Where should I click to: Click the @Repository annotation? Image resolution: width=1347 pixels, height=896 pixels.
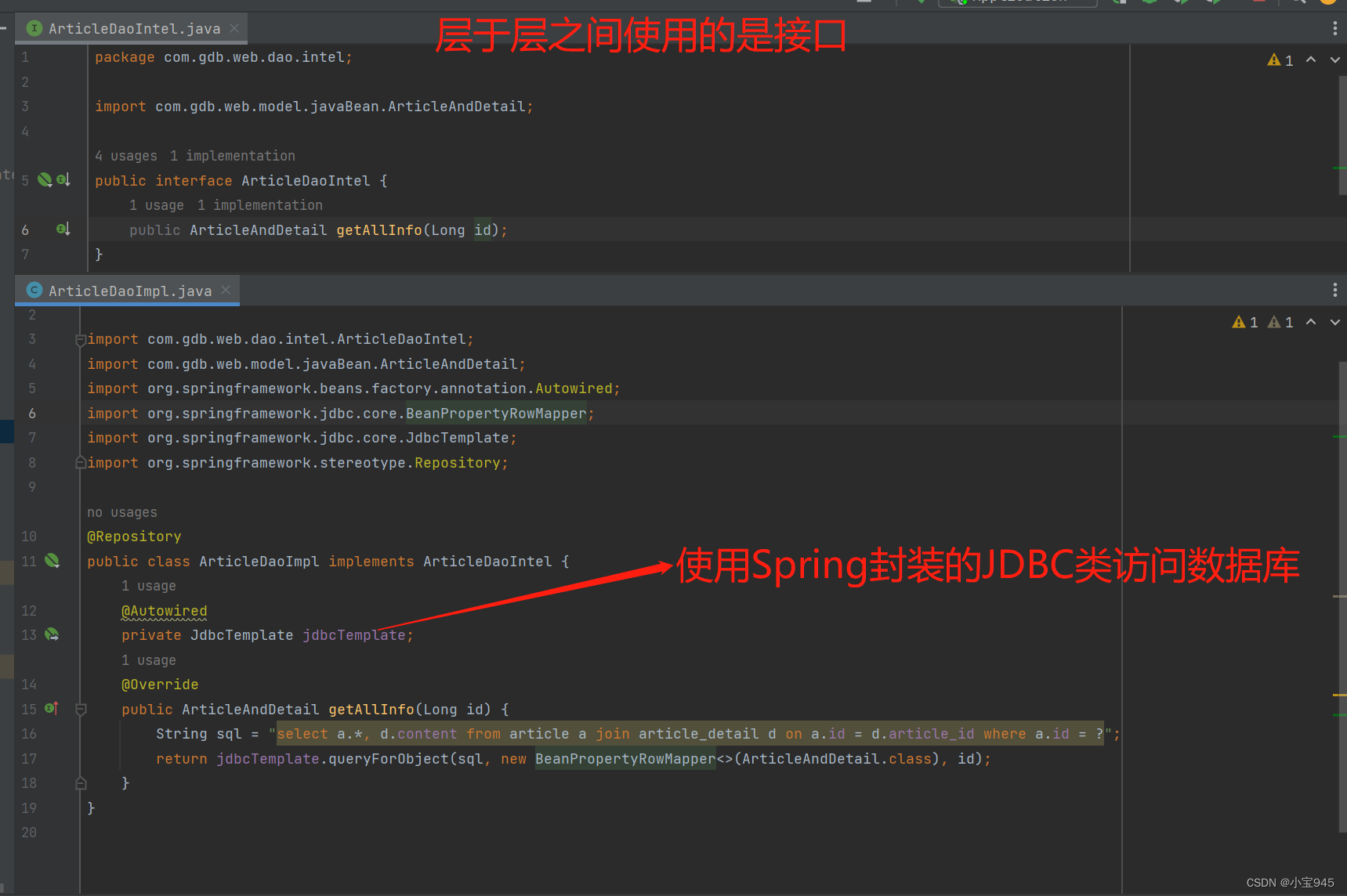(134, 537)
